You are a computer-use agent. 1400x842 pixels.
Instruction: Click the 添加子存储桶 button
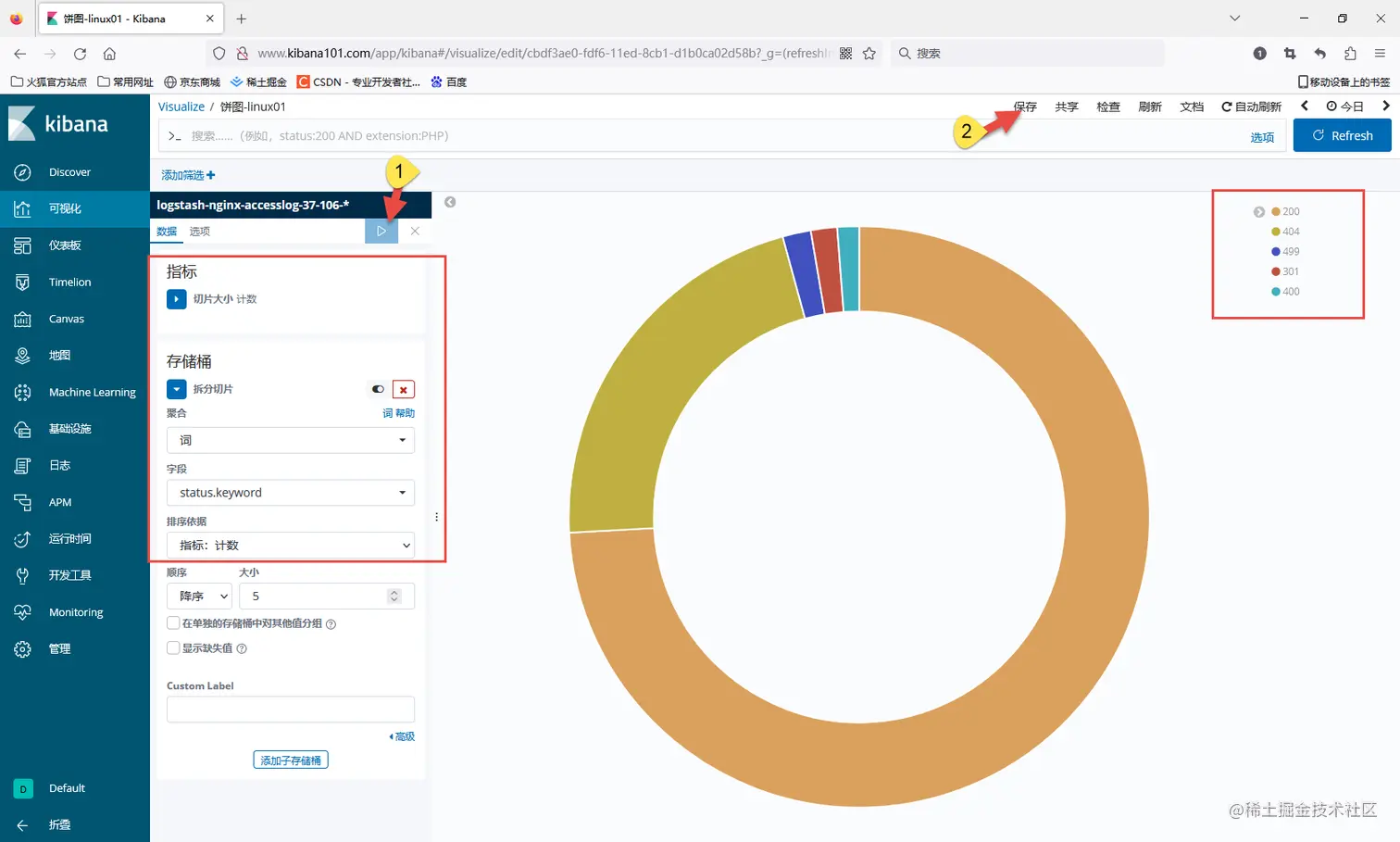coord(291,760)
